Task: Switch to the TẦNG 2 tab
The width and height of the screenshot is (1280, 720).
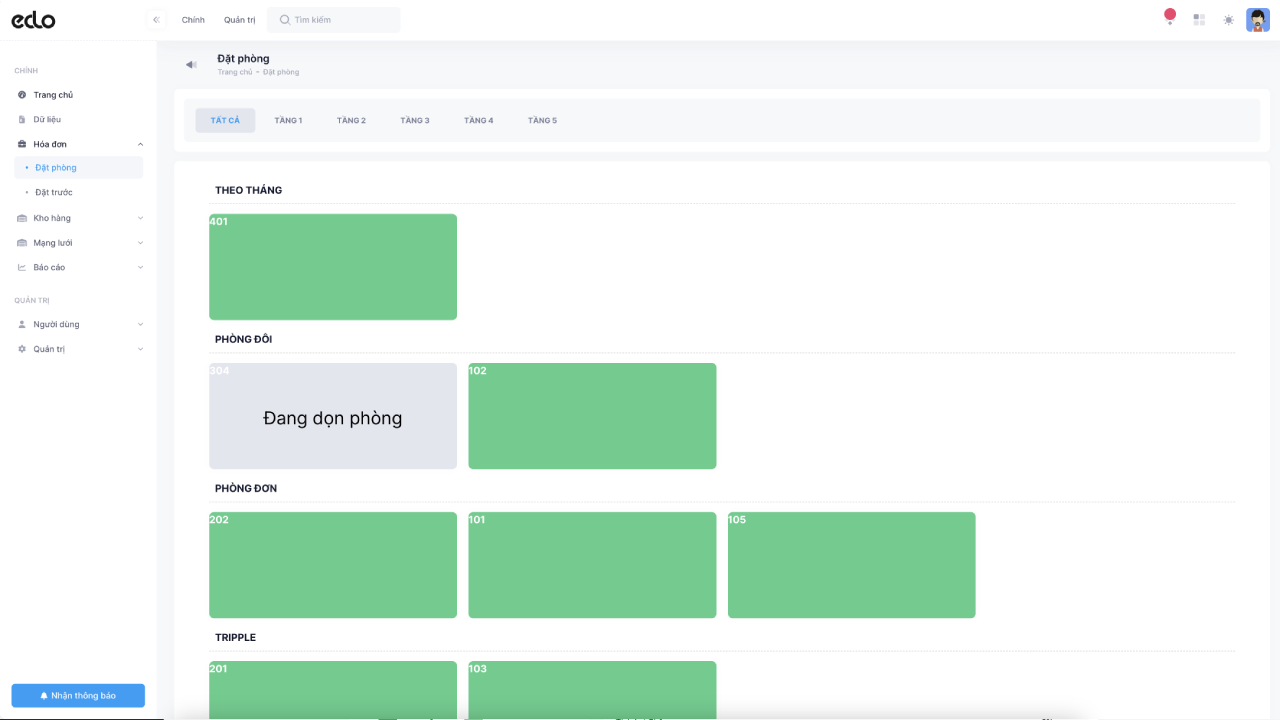Action: pos(351,120)
